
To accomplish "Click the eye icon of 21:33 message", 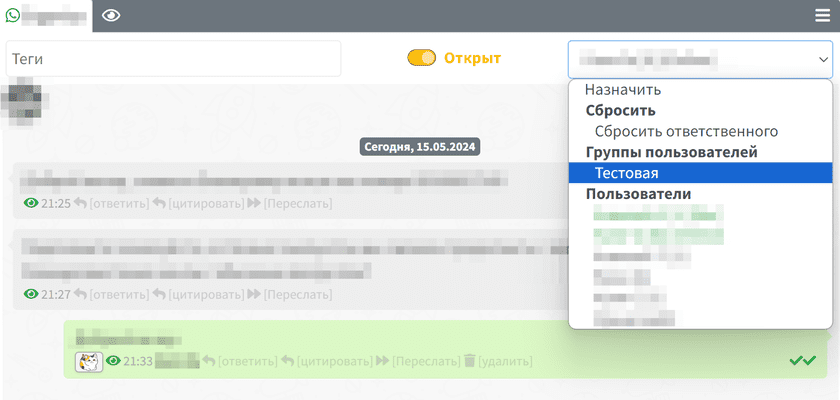I will [x=113, y=361].
